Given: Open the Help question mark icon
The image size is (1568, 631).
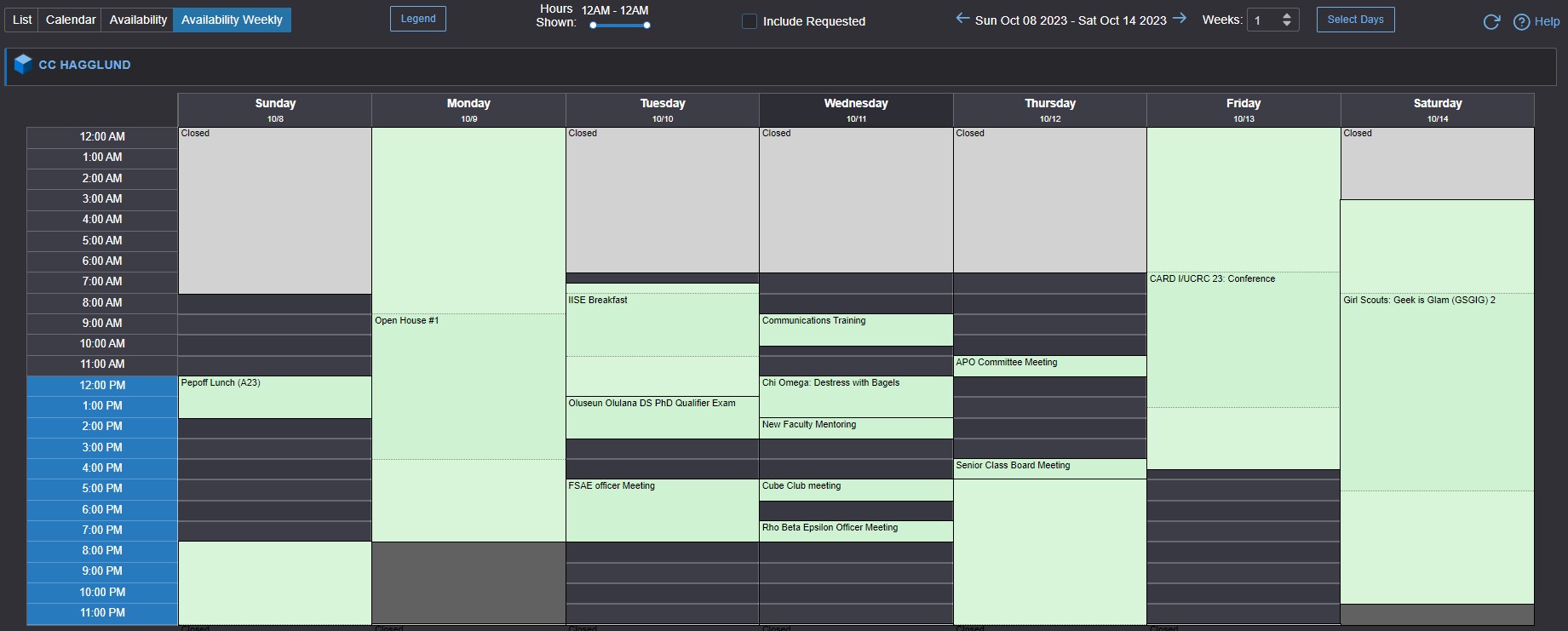Looking at the screenshot, I should click(x=1521, y=22).
